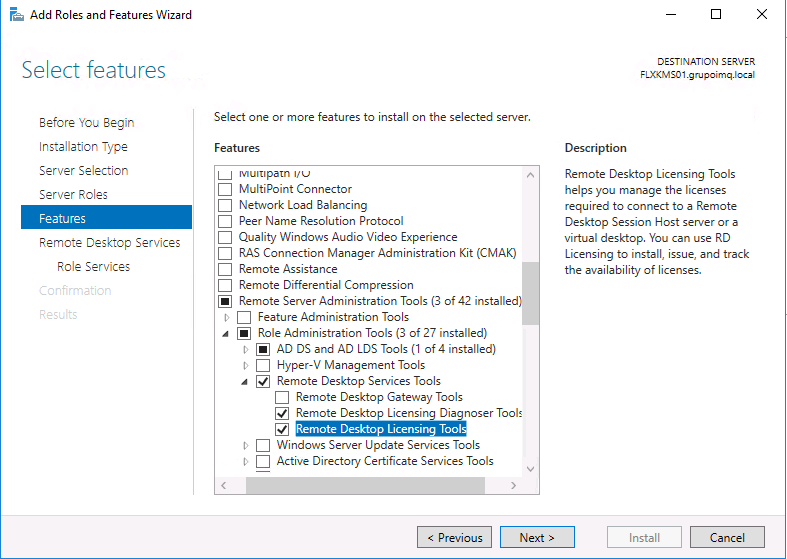Open Remote Desktop Services step
787x559 pixels.
click(109, 242)
